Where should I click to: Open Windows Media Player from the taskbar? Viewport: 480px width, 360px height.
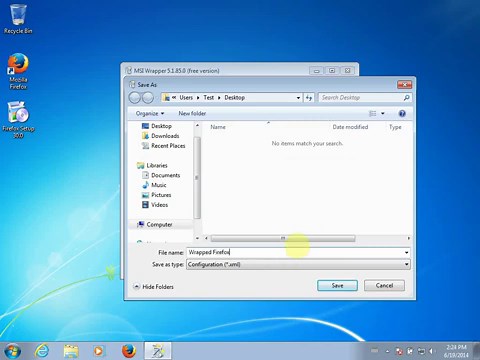(98, 351)
